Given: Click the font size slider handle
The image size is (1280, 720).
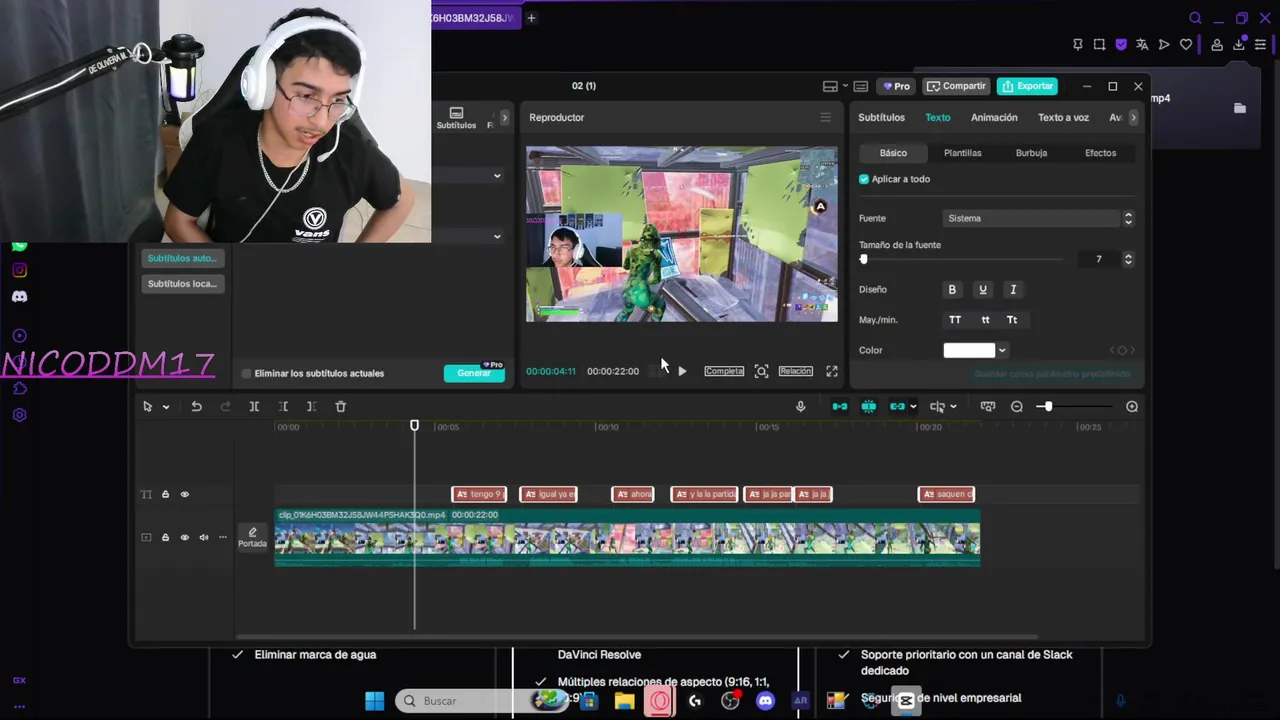Looking at the screenshot, I should click(864, 259).
